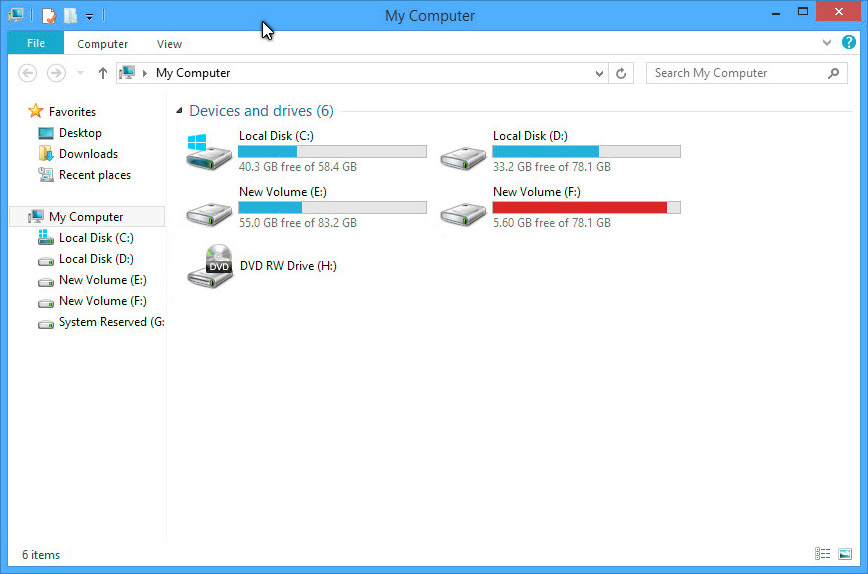Click '40.3 GB free of 58.4 GB' text
Screen dimensions: 868x574
(298, 167)
